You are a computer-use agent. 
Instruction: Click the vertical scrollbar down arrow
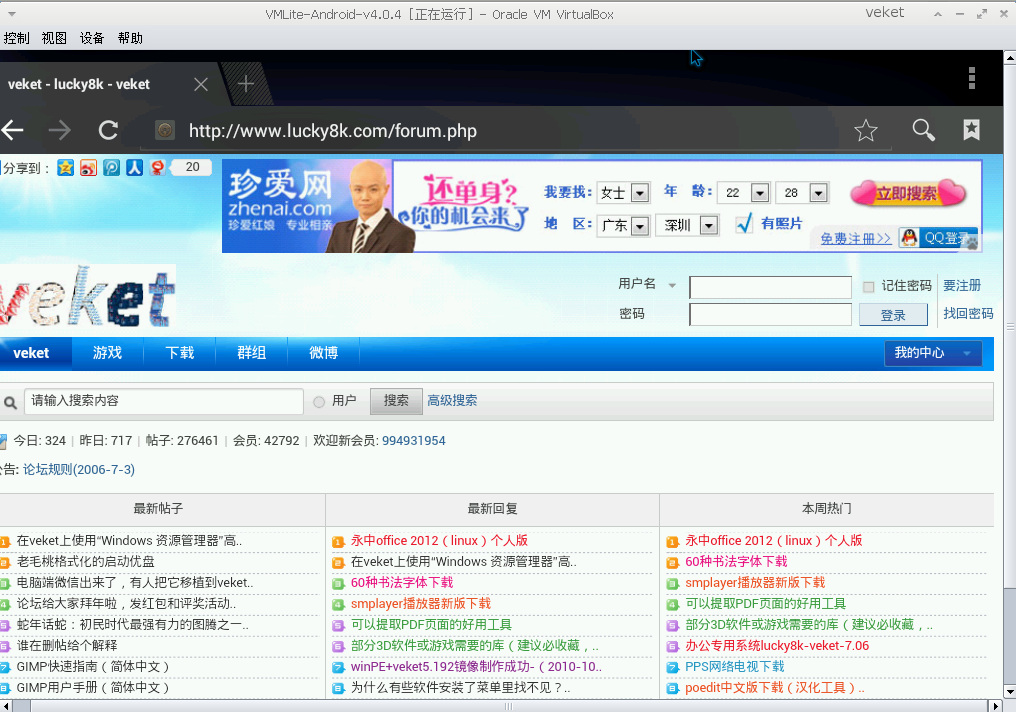pos(1010,691)
